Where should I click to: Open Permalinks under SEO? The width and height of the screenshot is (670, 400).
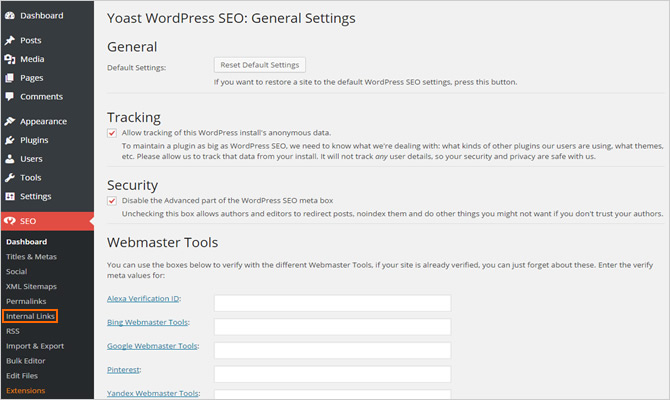coord(26,302)
